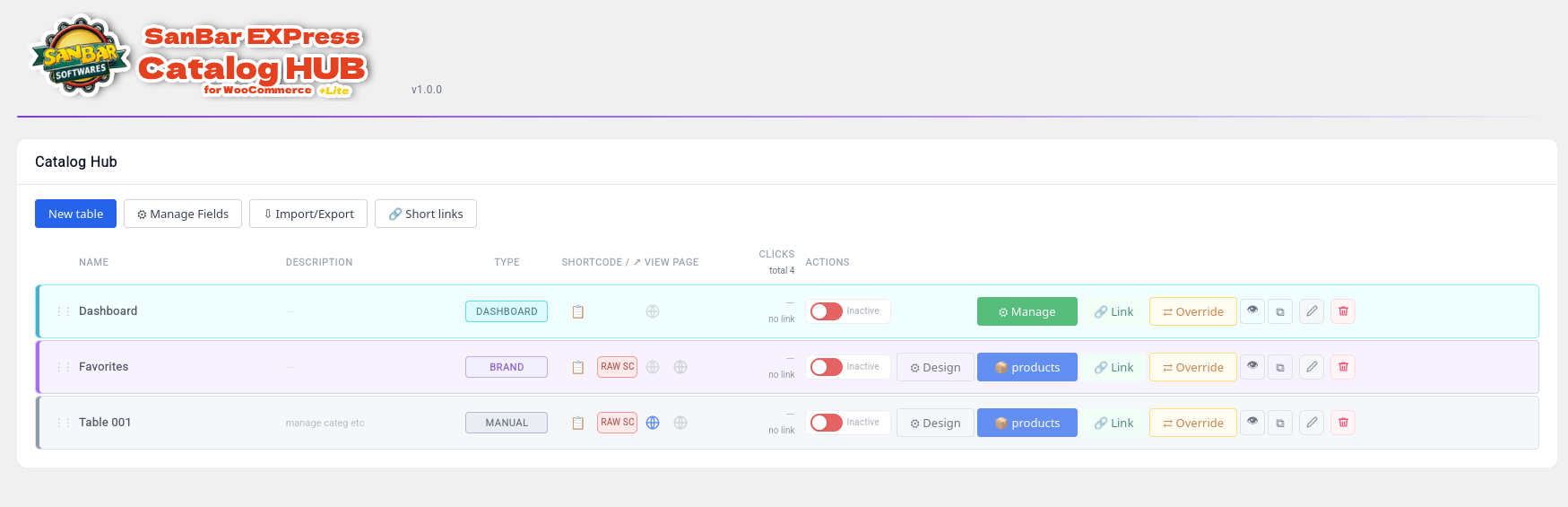Screen dimensions: 1568x507
Task: Click the ACTIONS column header
Action: 827,262
